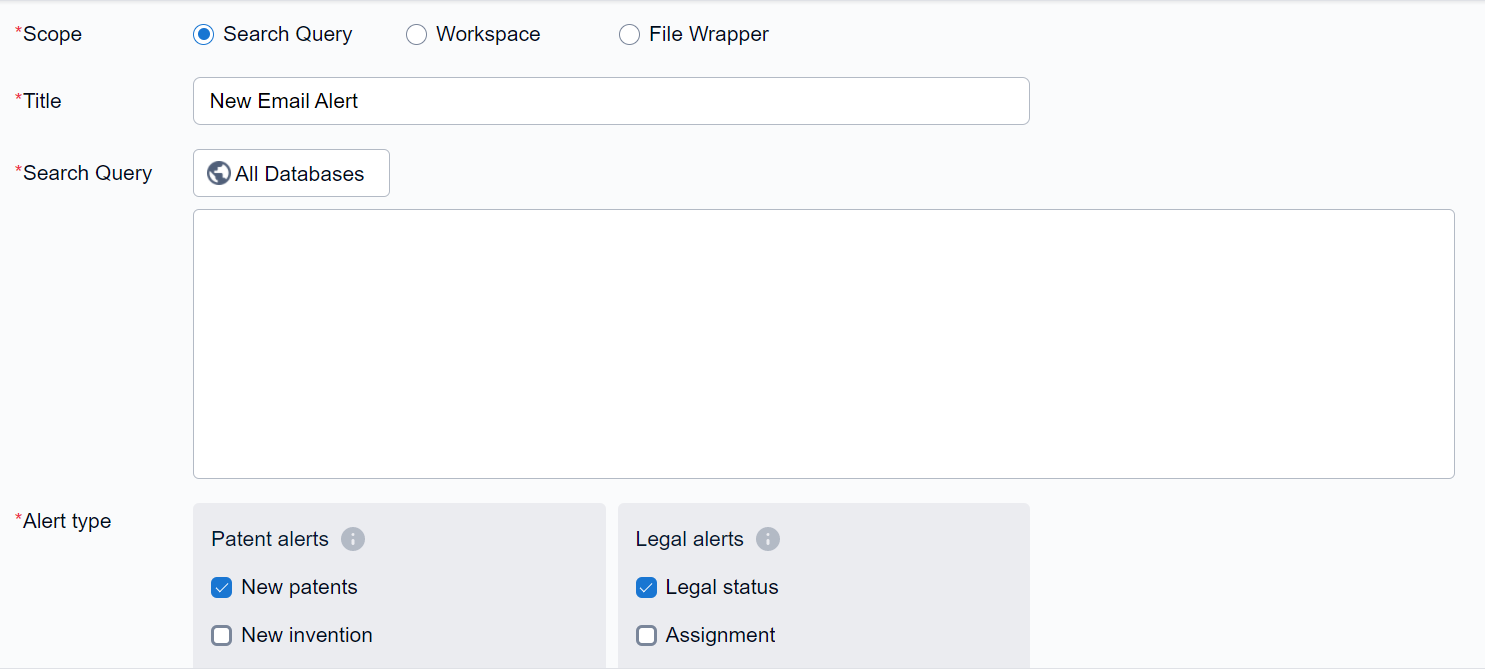Uncheck the New patents checkbox
The width and height of the screenshot is (1485, 669).
click(x=222, y=588)
